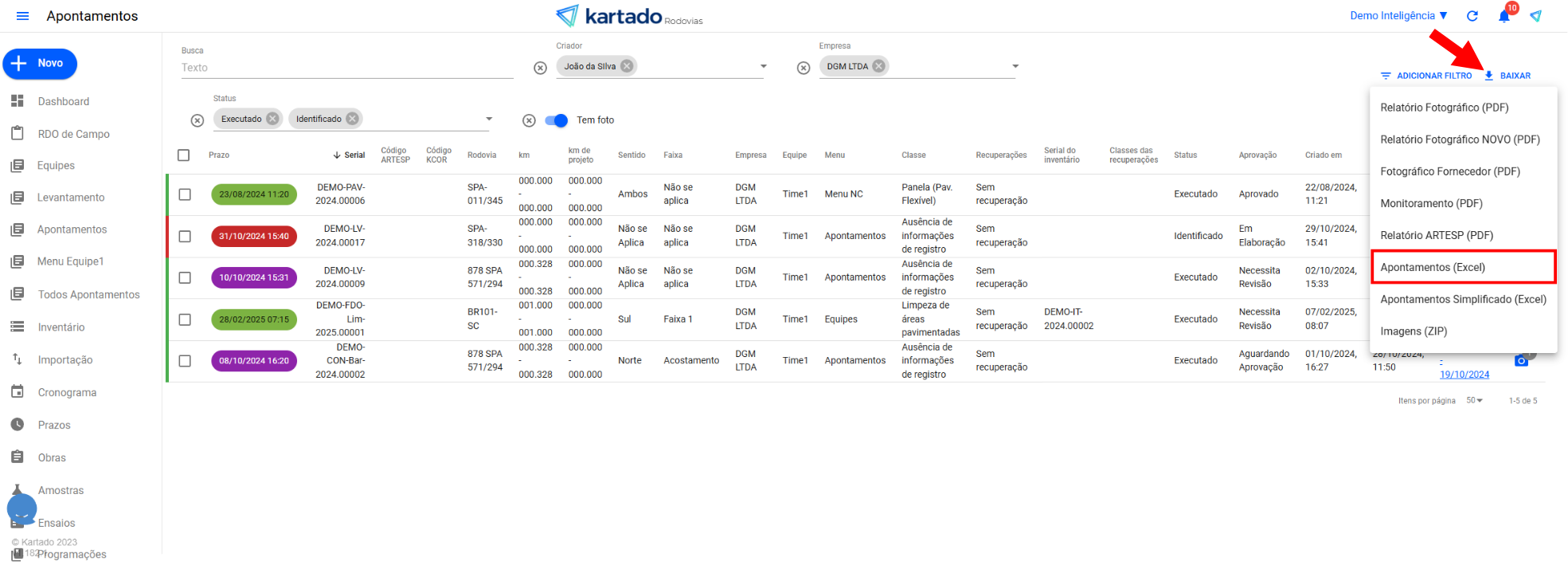Select Imagens (ZIP) from download menu
Viewport: 1568px width, 569px height.
pos(1414,332)
